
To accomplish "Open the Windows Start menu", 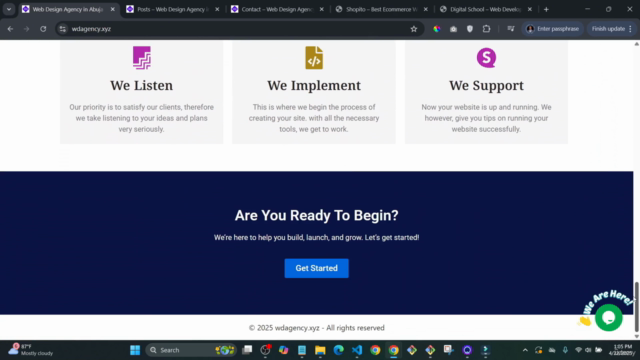I will tap(135, 350).
